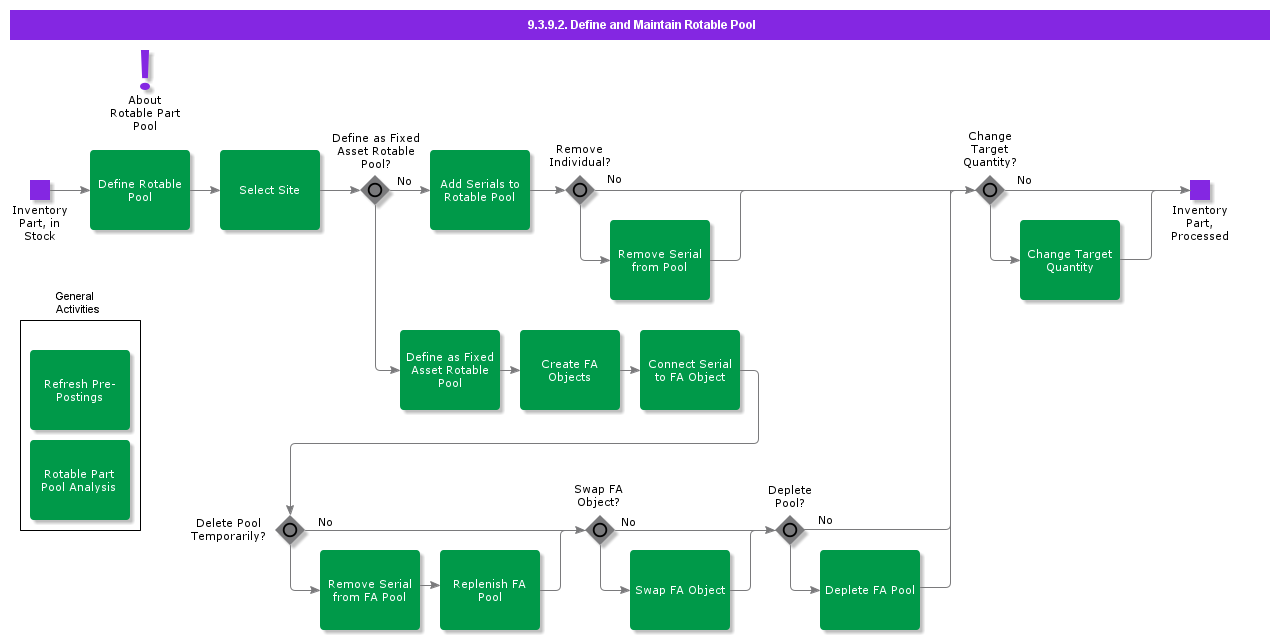Open the Define Rotable Pool activity
The height and width of the screenshot is (640, 1280).
click(140, 190)
